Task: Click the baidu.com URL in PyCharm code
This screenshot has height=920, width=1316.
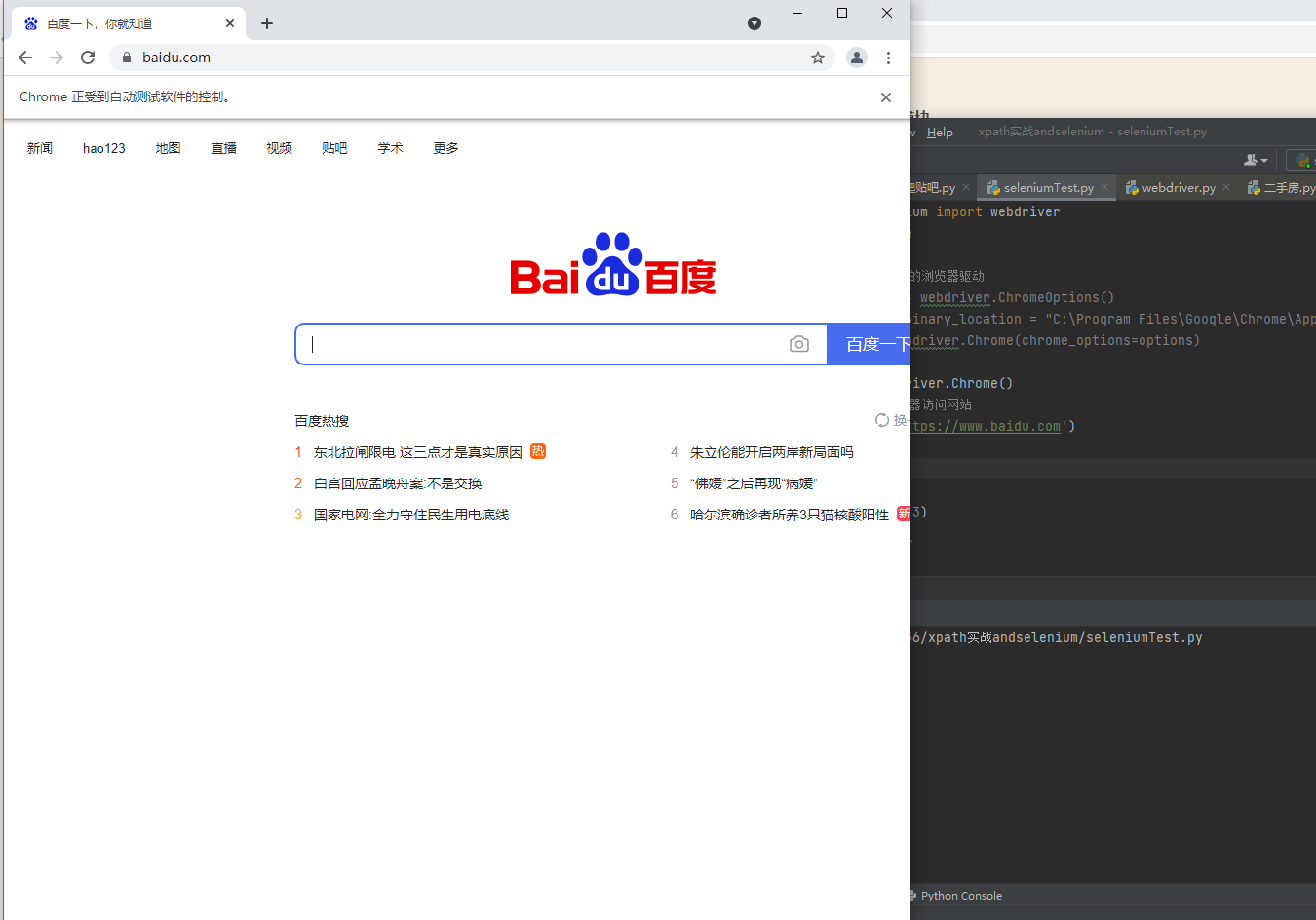Action: pyautogui.click(x=986, y=426)
